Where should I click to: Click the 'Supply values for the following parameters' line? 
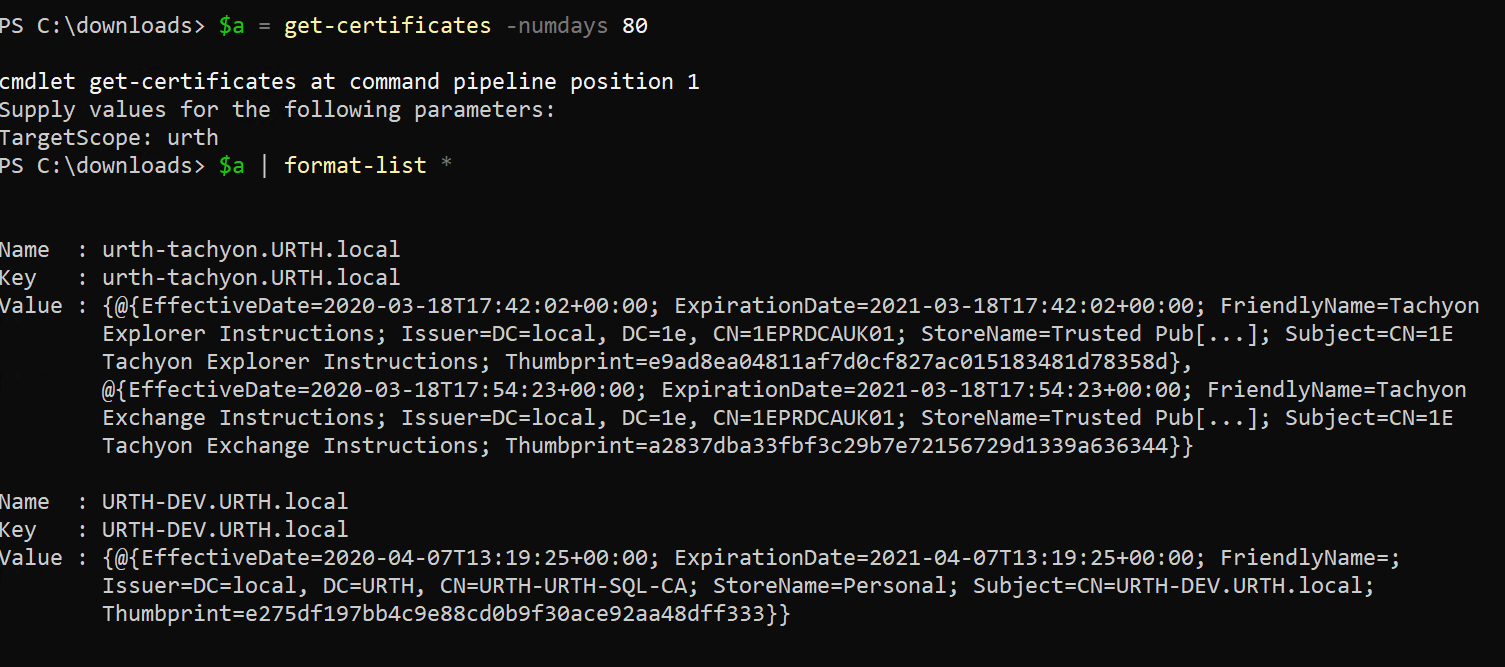[x=277, y=110]
